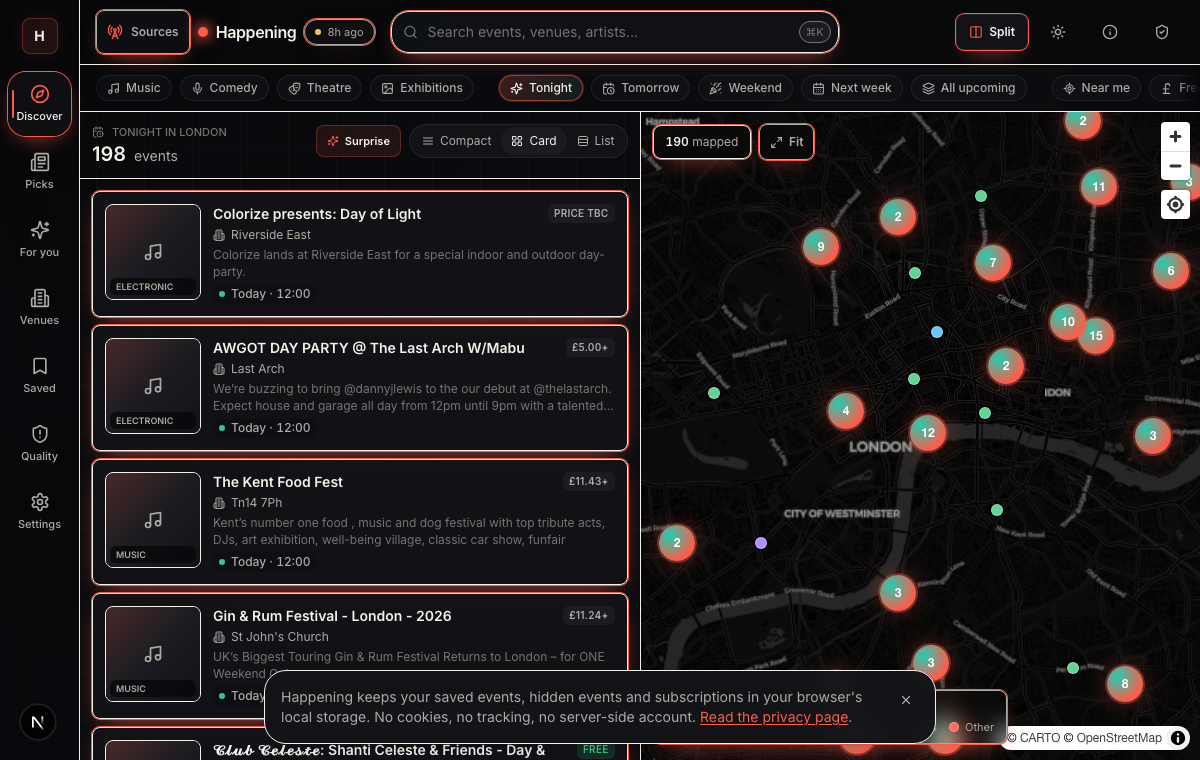Follow the Read the privacy page link
This screenshot has width=1200, height=760.
(774, 717)
